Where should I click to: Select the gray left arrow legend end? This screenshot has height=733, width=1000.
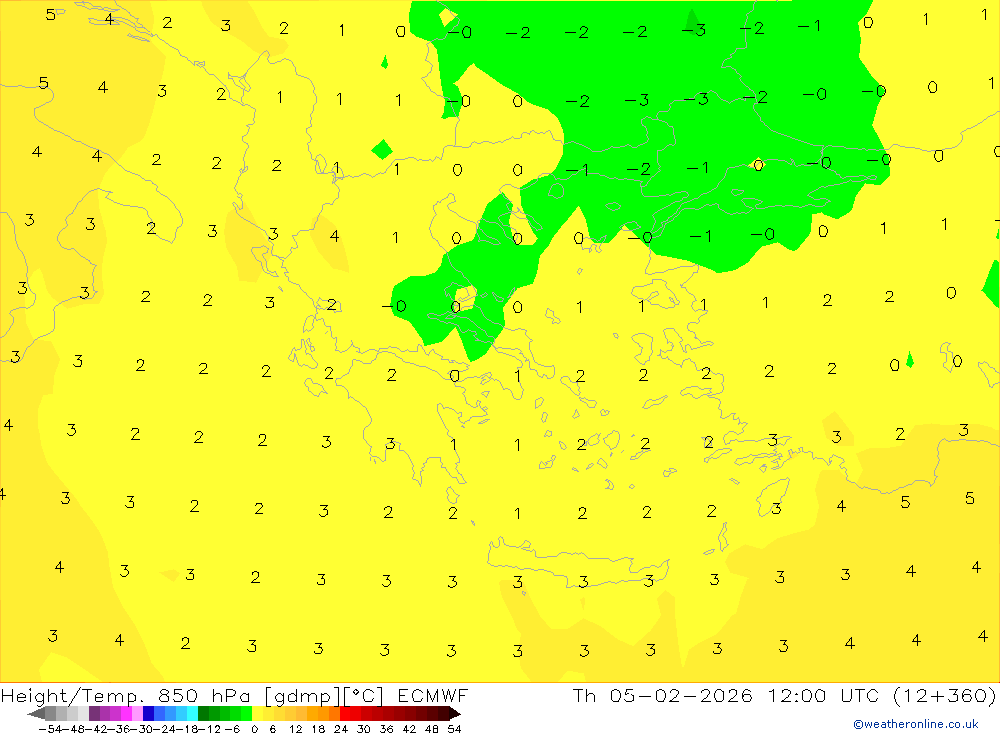pos(37,714)
